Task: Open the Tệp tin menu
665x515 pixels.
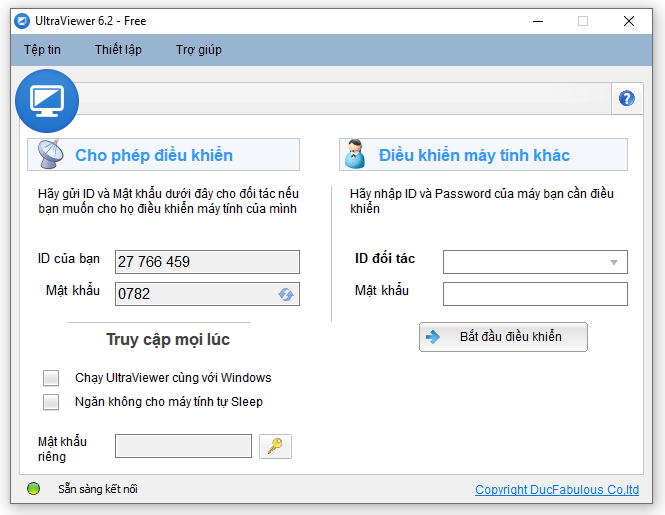Action: click(42, 50)
